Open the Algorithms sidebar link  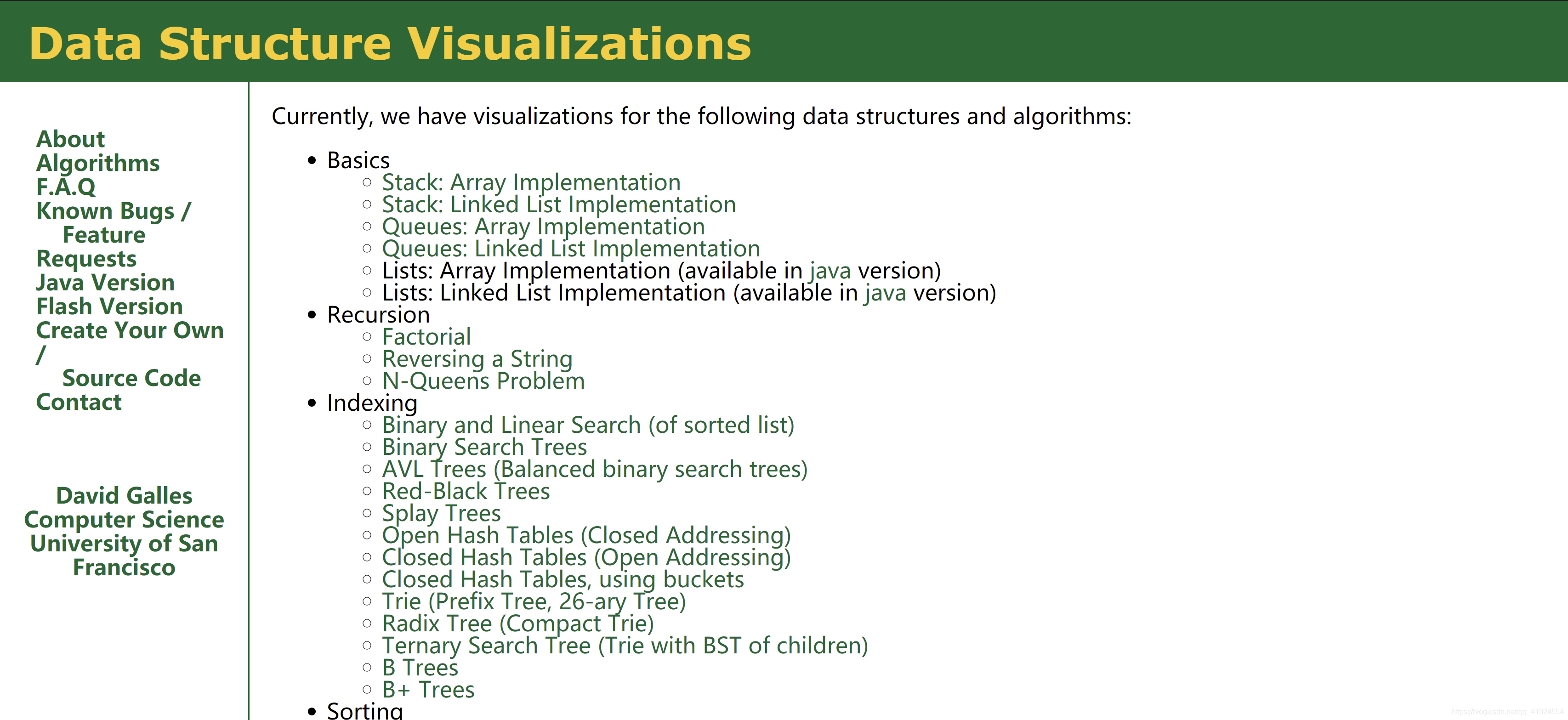pyautogui.click(x=97, y=163)
